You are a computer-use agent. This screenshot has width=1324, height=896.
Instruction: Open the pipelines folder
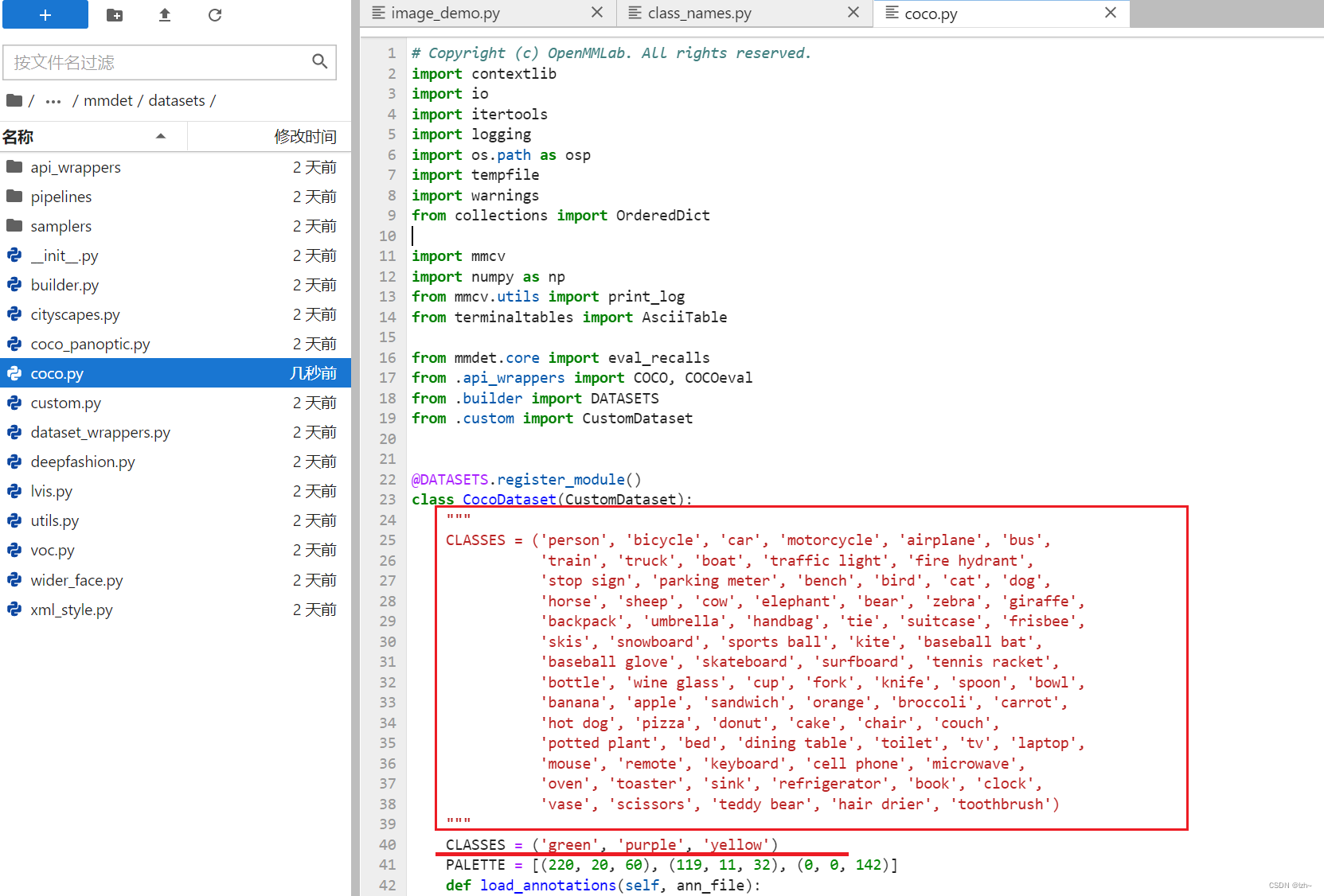point(175,197)
